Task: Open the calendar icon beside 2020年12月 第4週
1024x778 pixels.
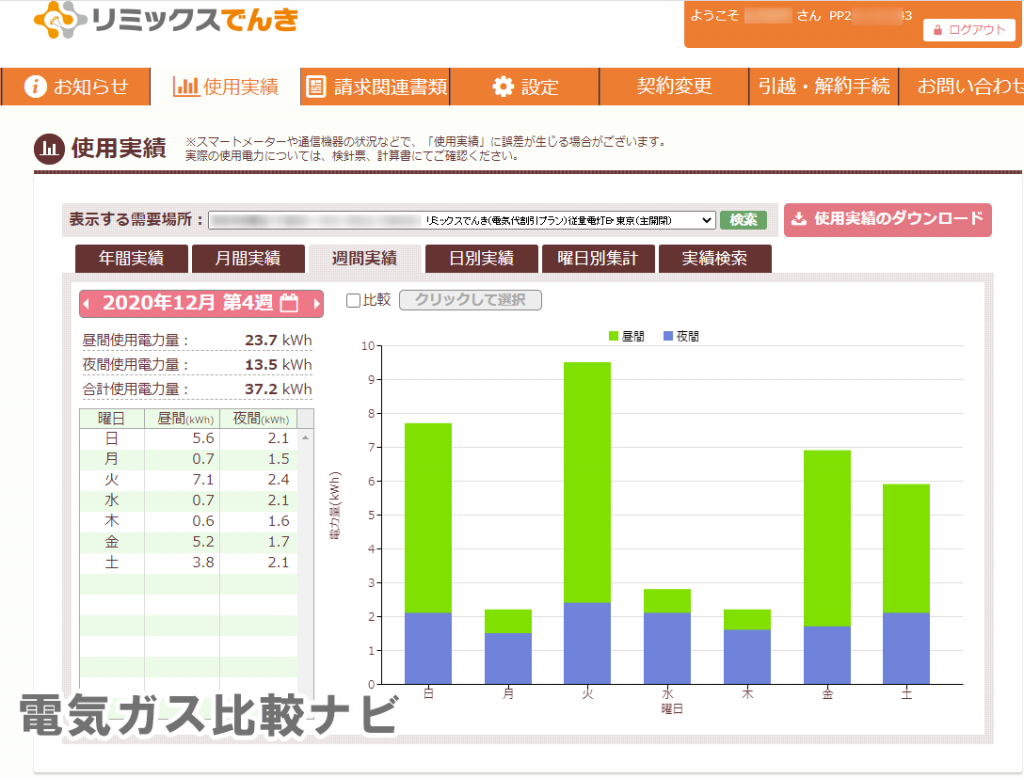Action: click(289, 303)
